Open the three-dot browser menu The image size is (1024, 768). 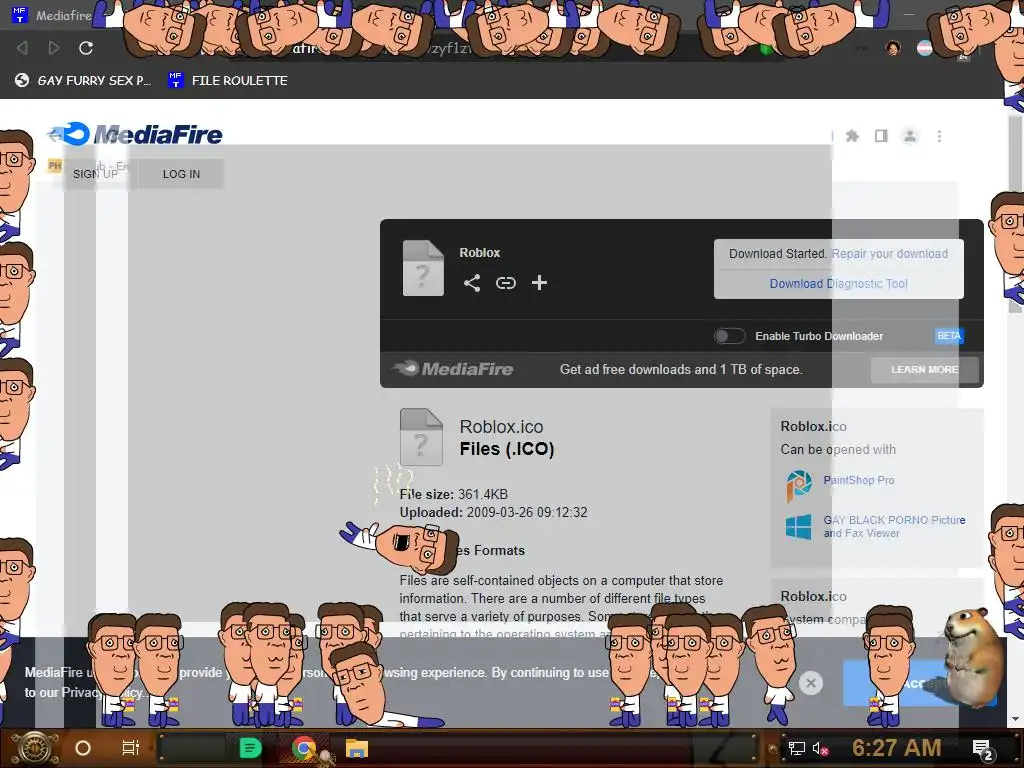939,136
